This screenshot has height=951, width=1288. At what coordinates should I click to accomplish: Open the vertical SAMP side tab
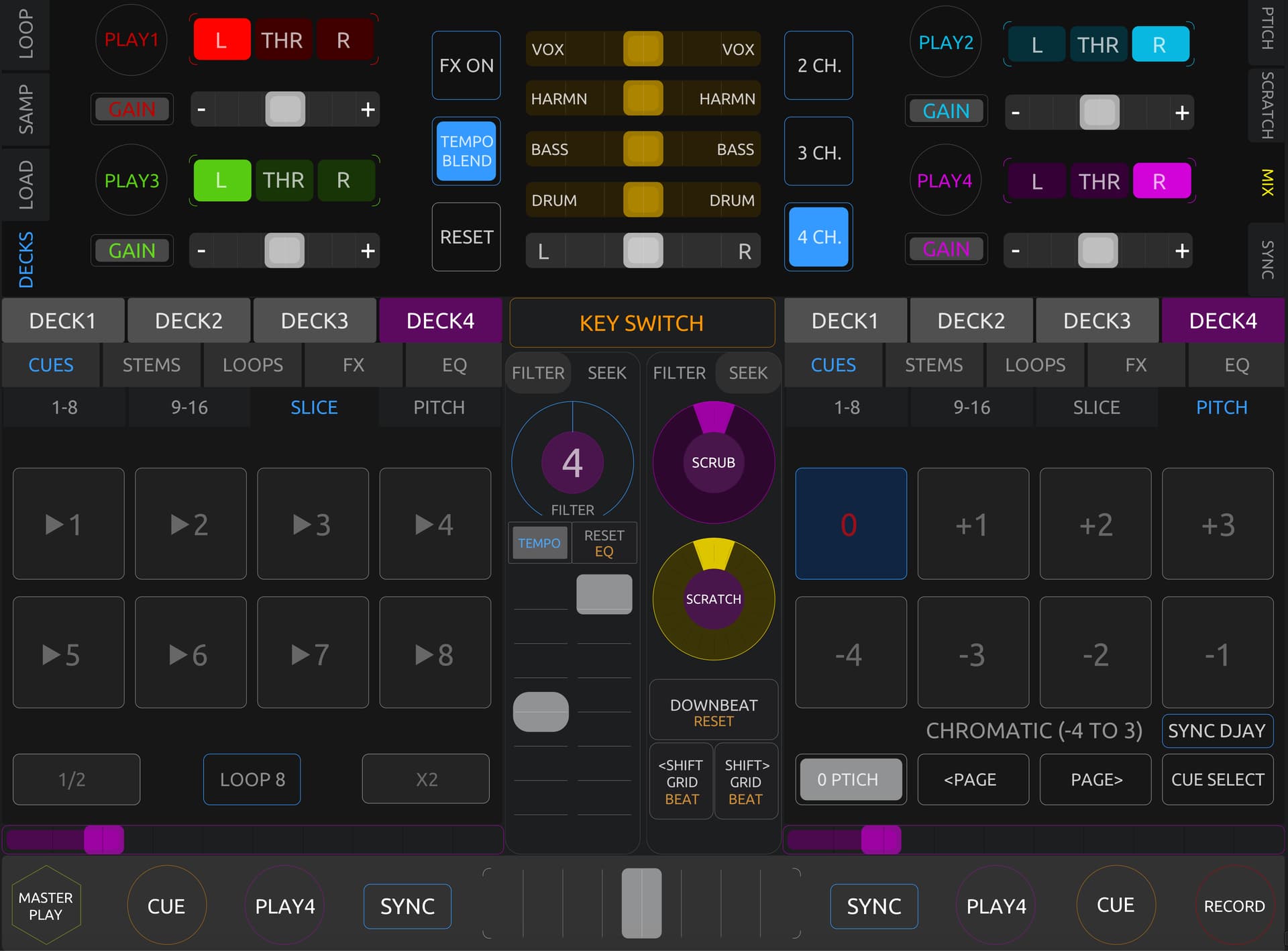25,109
